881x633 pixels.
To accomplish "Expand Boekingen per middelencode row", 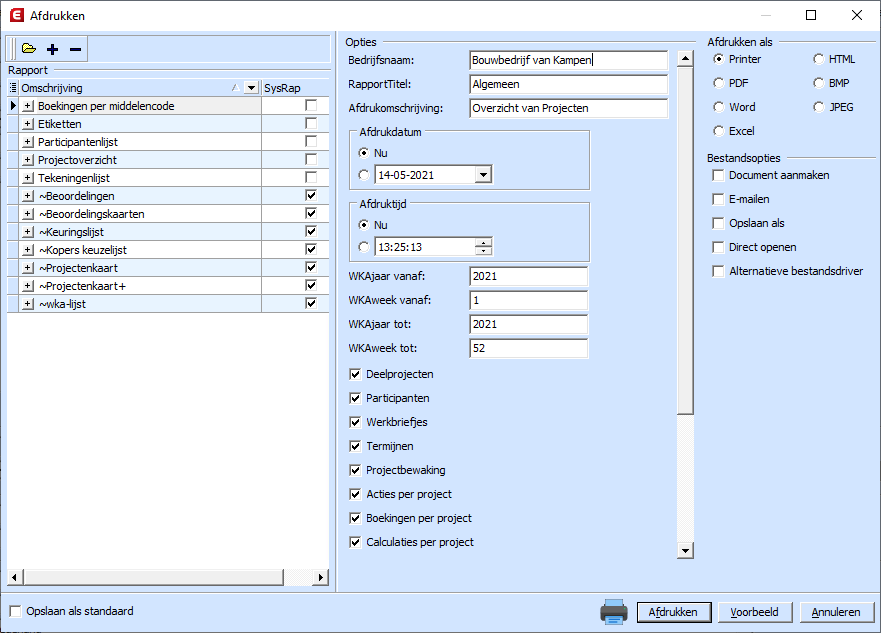I will pyautogui.click(x=28, y=106).
